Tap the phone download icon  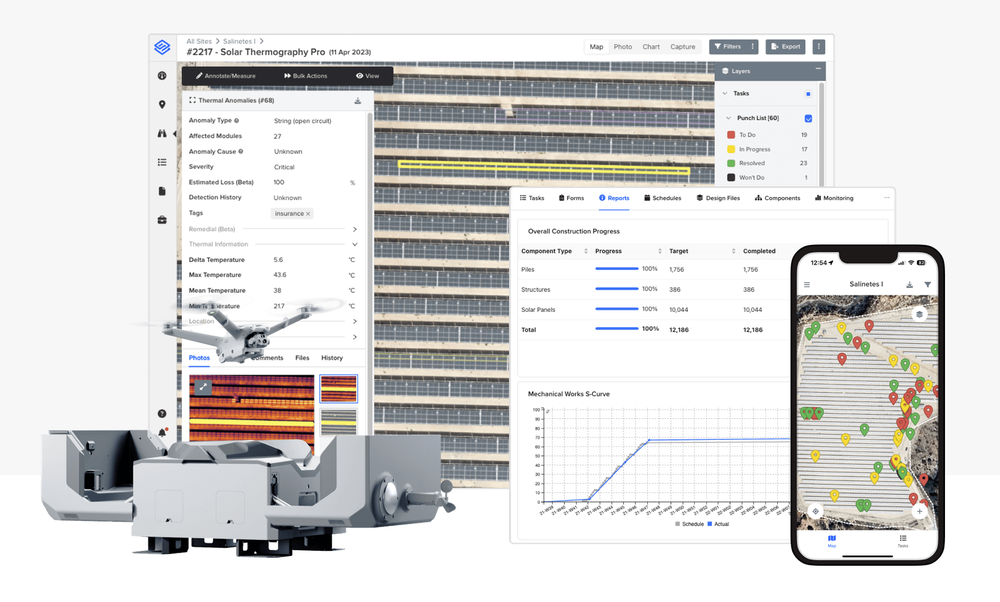coord(909,284)
